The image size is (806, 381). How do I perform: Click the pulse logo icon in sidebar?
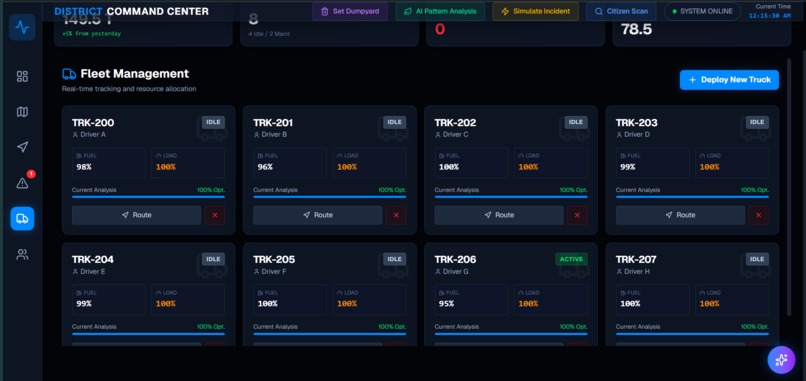[22, 27]
